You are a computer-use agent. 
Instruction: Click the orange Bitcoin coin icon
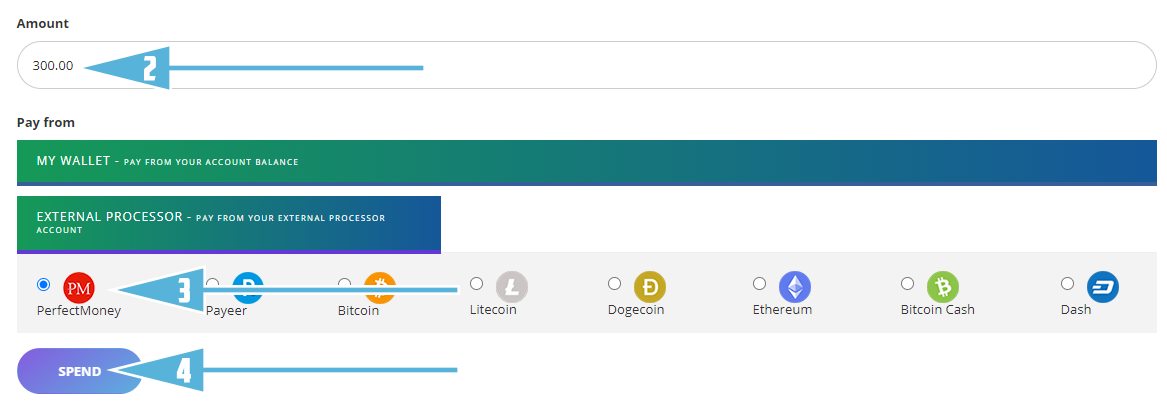pos(380,287)
